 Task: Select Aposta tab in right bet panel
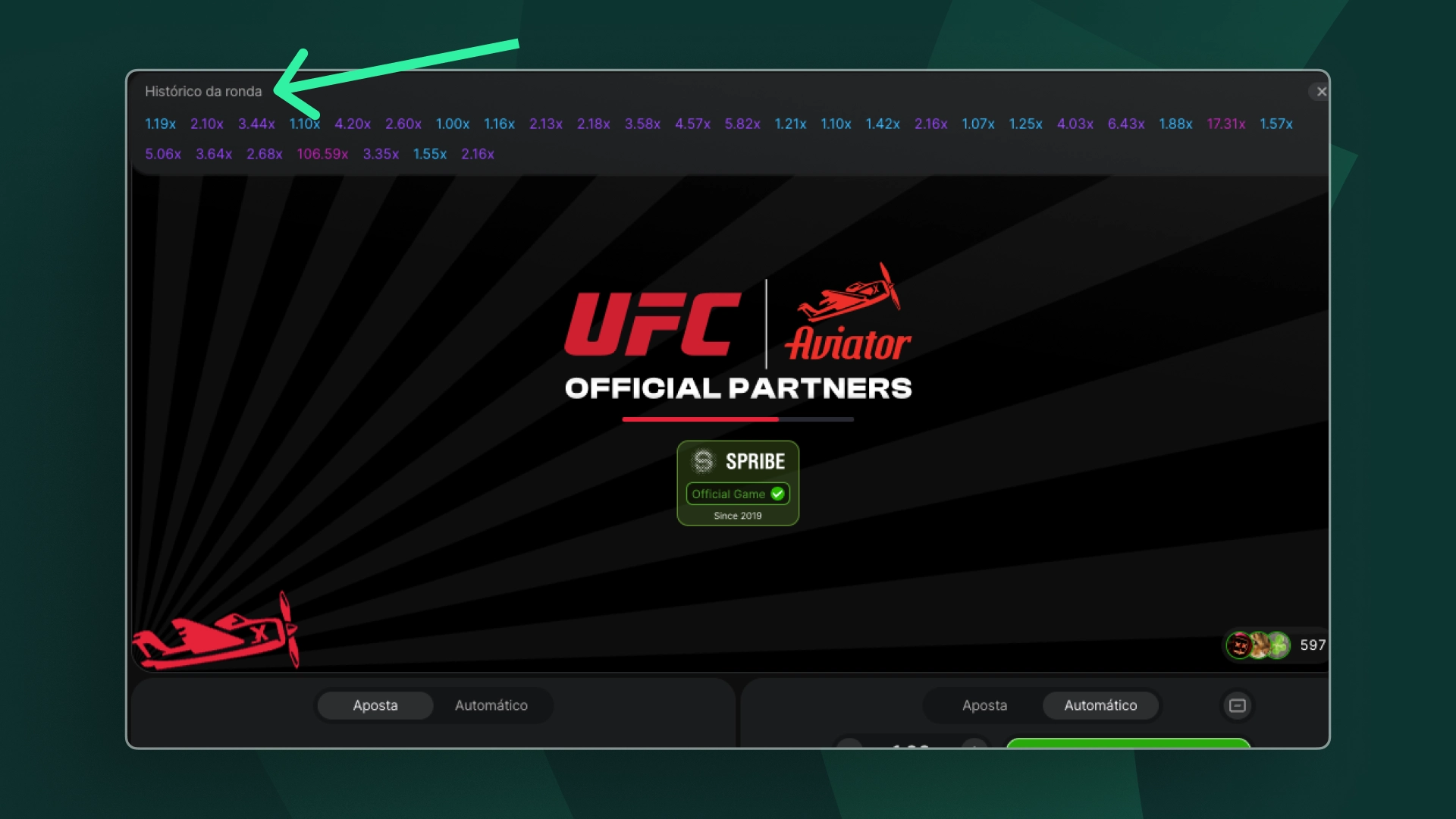[x=985, y=705]
